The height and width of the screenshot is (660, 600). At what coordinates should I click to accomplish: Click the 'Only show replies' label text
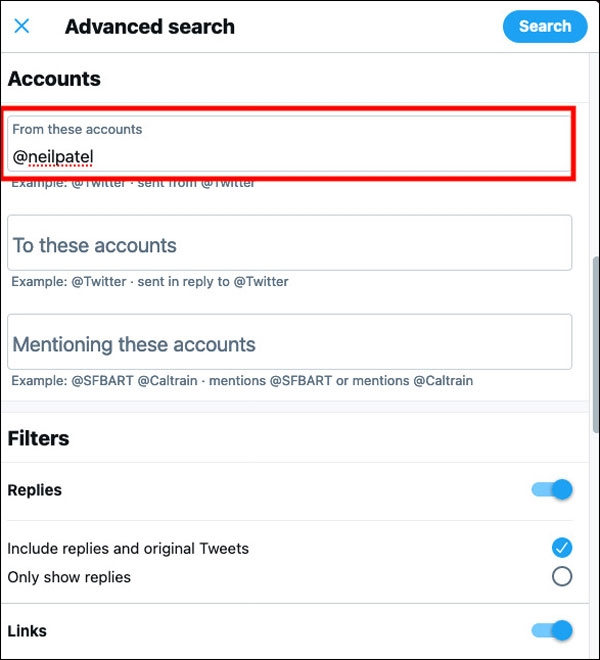[x=69, y=577]
